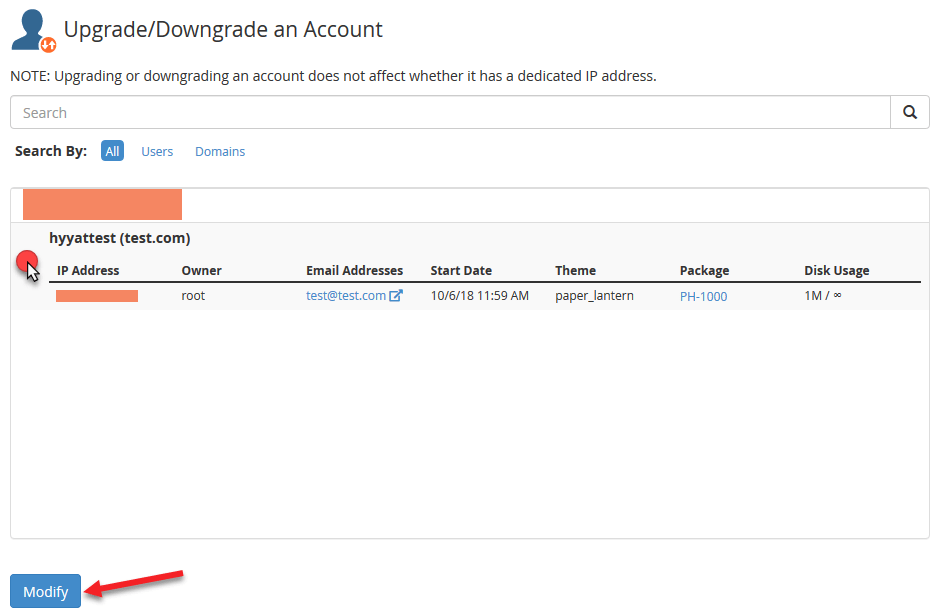Select the hyyattest account radio button
The image size is (938, 614).
(27, 262)
